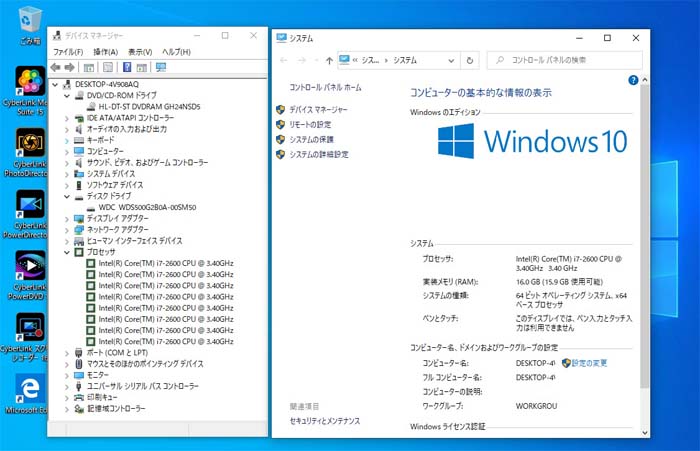This screenshot has width=700, height=451.
Task: Open ヘルプ(H) menu in Device Manager
Action: (x=176, y=52)
